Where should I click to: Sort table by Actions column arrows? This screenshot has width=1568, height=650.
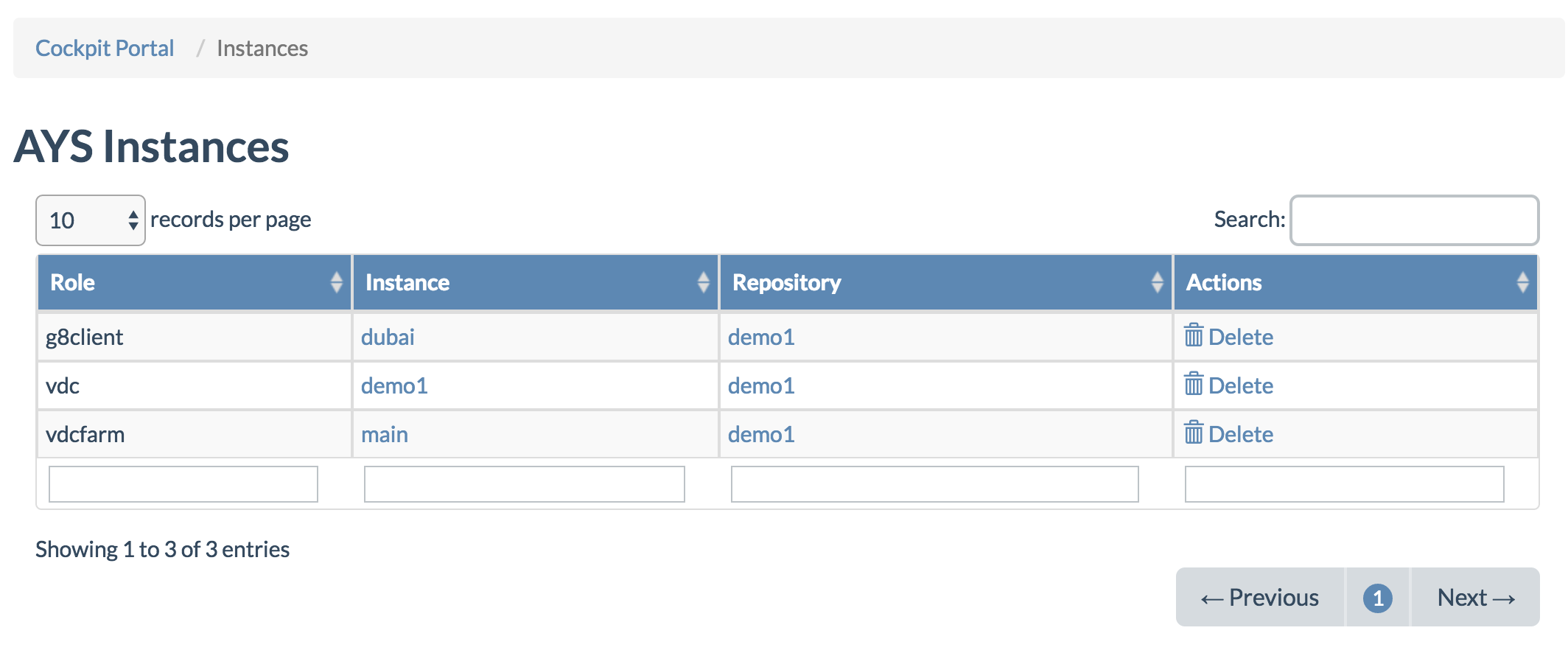[1522, 282]
